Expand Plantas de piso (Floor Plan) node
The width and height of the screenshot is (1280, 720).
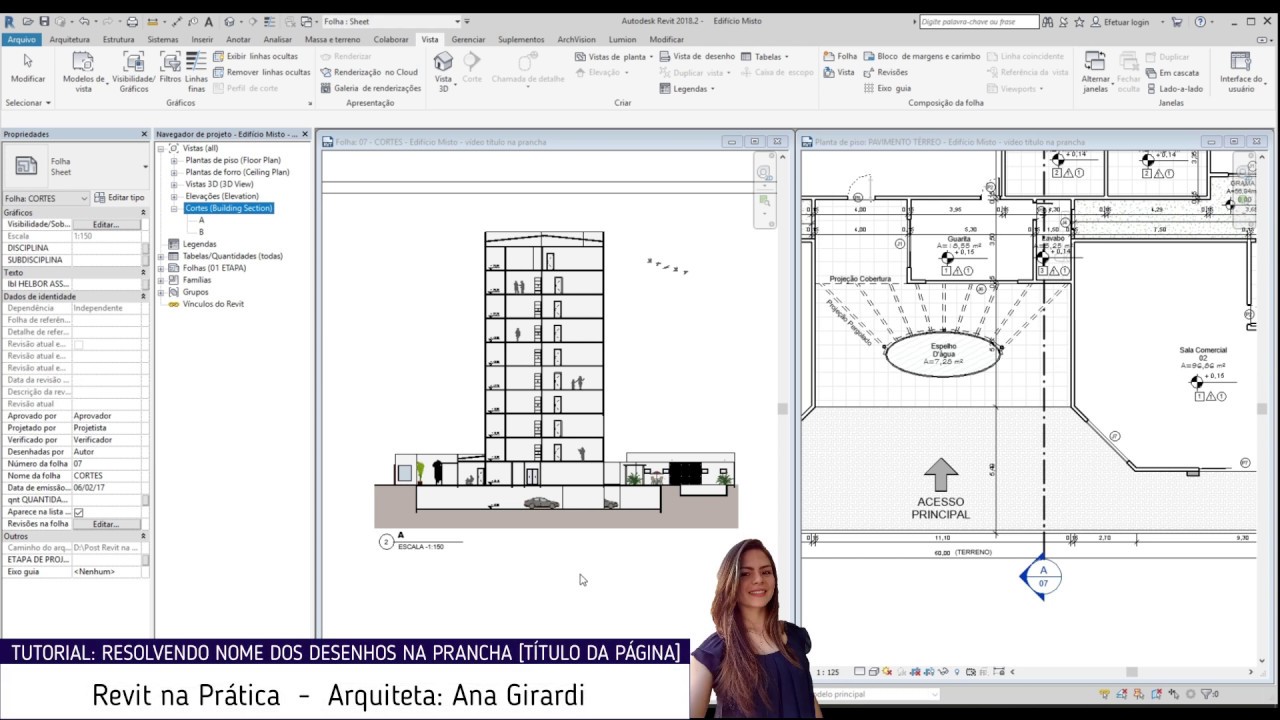click(173, 160)
